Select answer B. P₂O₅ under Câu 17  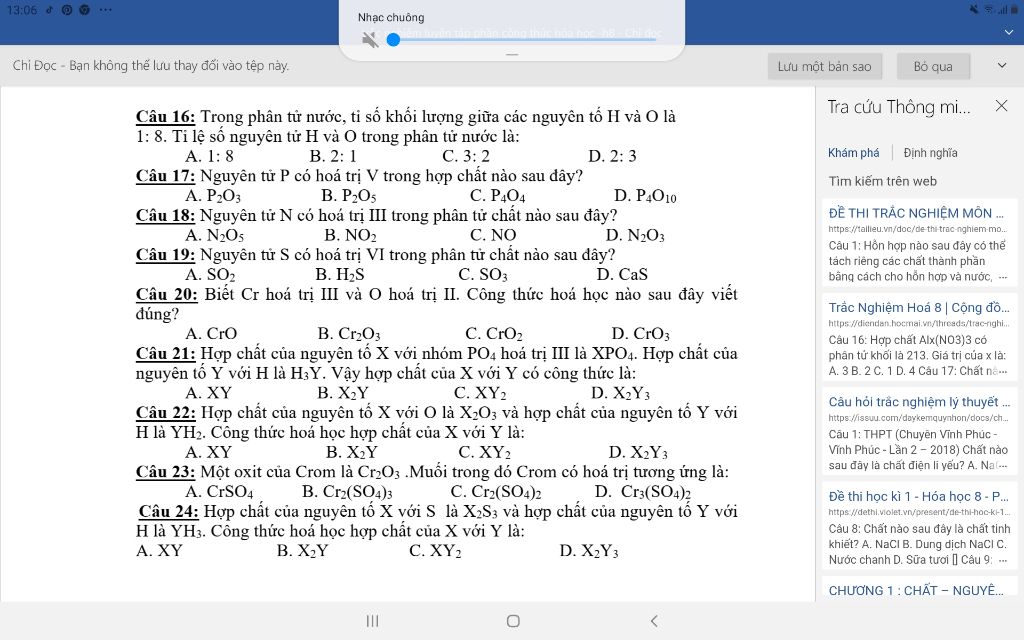[349, 196]
